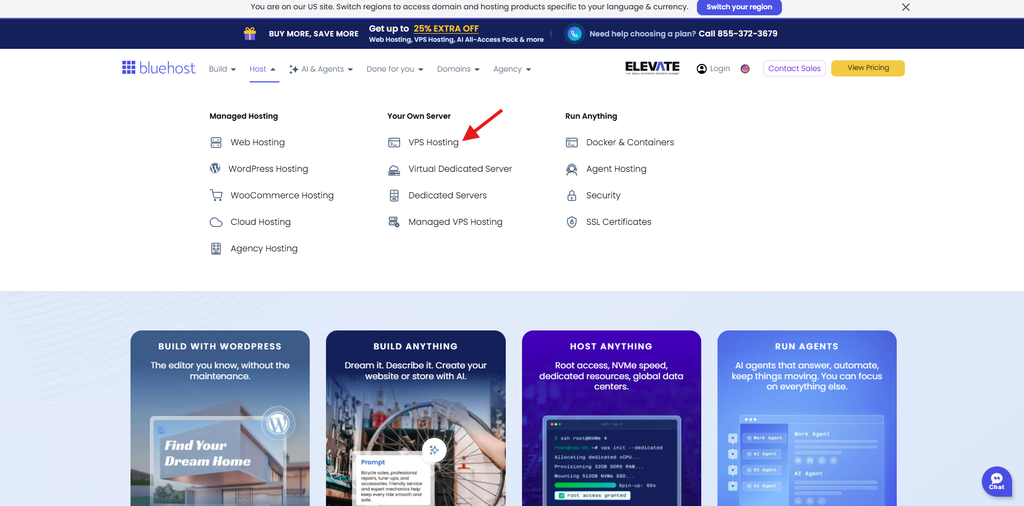Image resolution: width=1024 pixels, height=506 pixels.
Task: Click the phone call icon
Action: click(x=575, y=34)
